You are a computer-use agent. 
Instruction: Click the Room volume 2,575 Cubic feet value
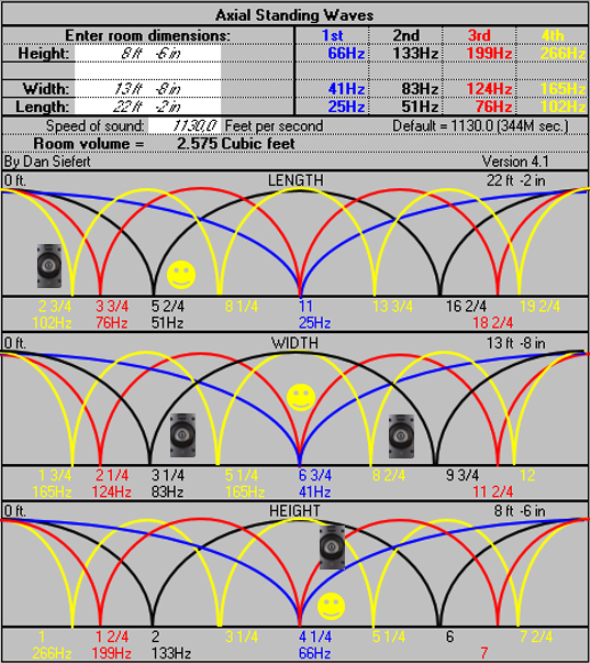236,144
